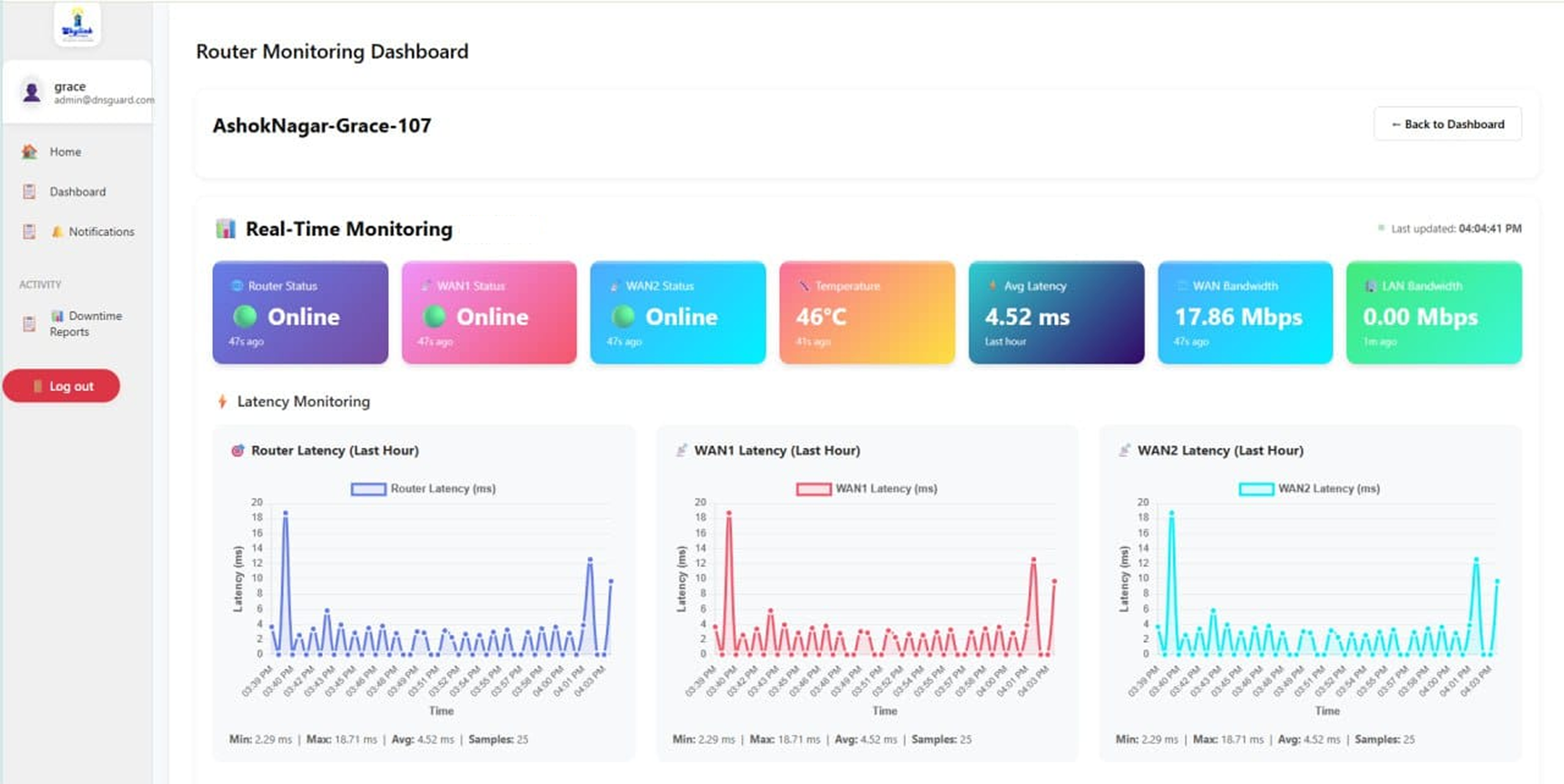The image size is (1564, 784).
Task: Click the Real-Time Monitoring bar chart icon
Action: [225, 229]
